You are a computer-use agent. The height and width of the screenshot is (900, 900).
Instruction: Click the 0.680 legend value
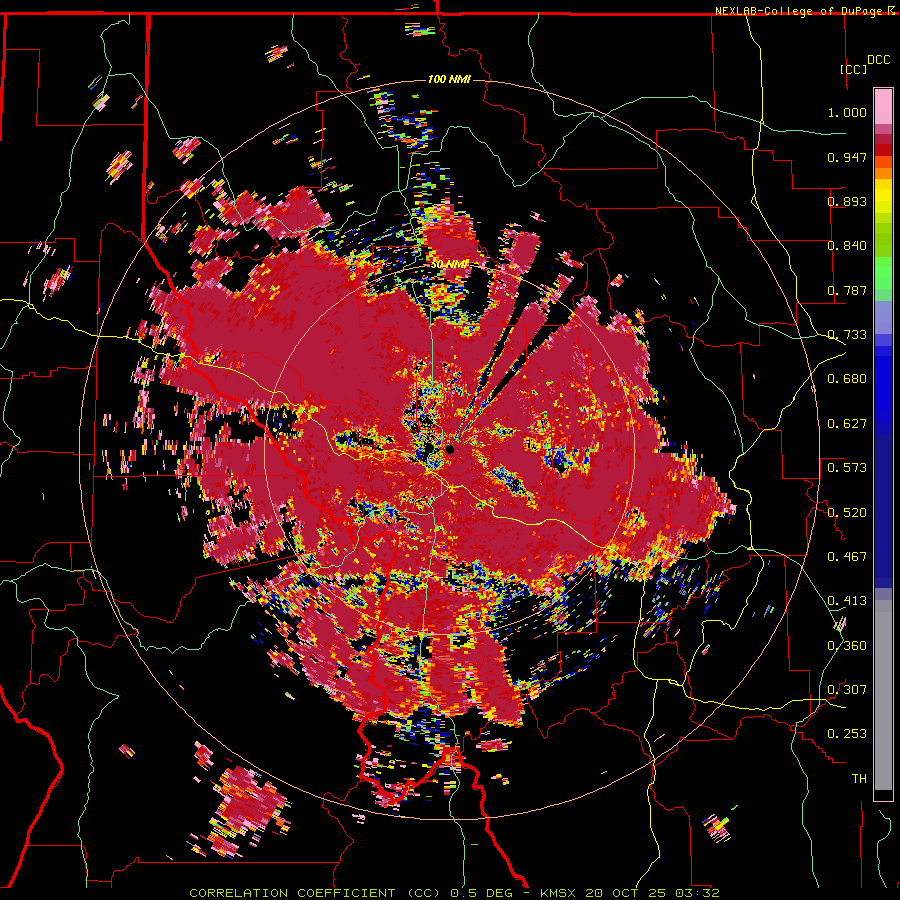pyautogui.click(x=847, y=379)
